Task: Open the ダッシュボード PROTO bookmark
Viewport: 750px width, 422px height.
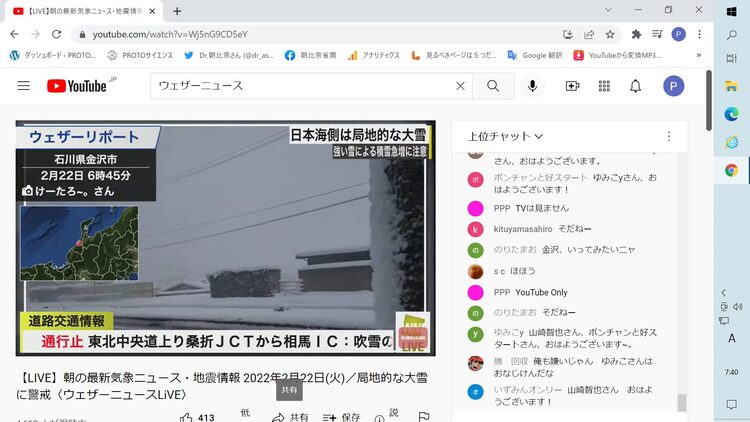Action: 53,55
